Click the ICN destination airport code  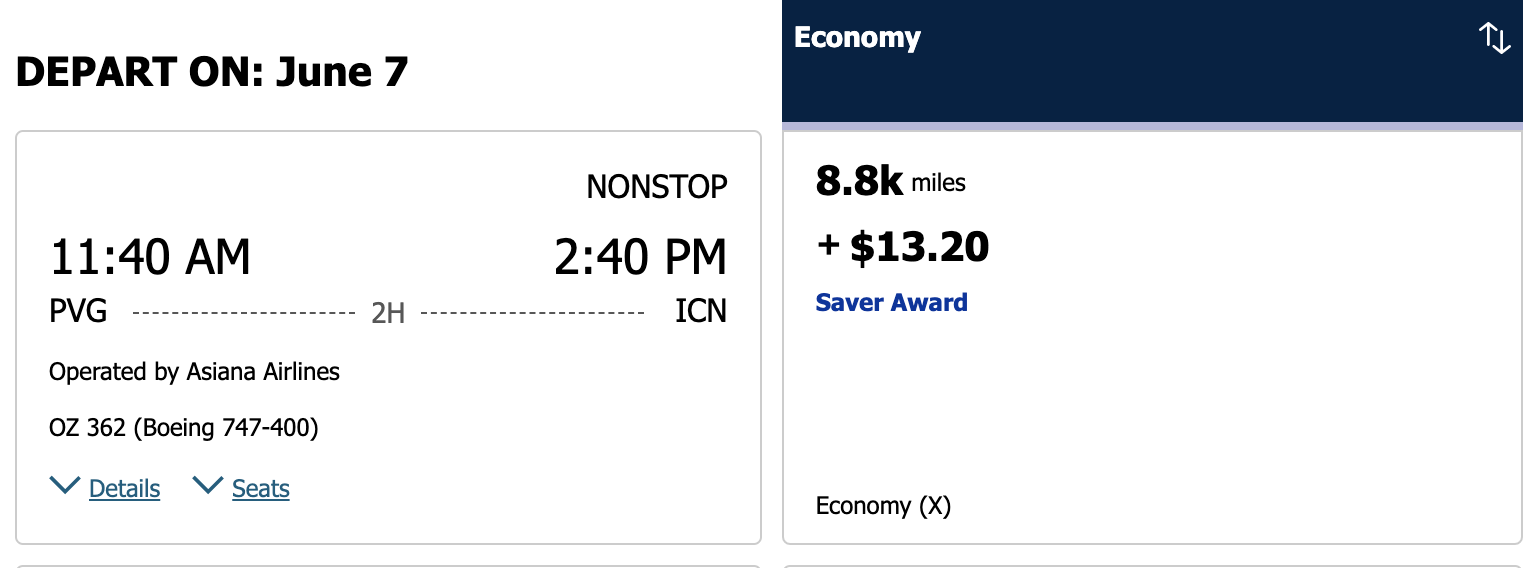click(x=701, y=312)
